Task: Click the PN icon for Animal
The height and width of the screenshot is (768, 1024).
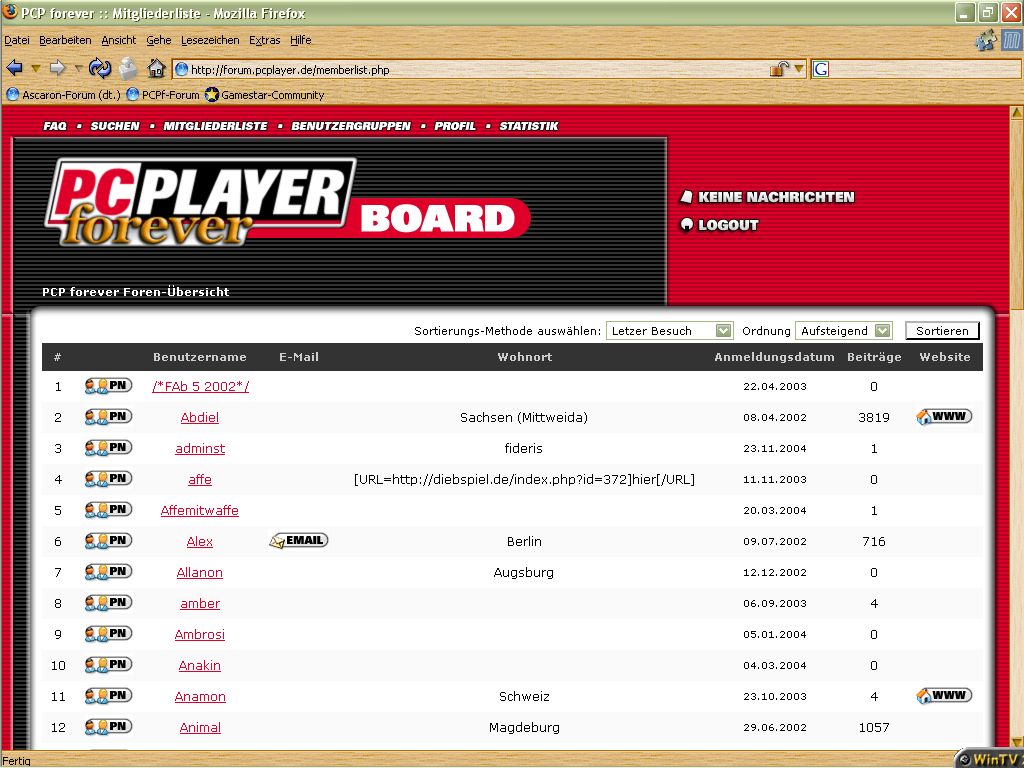Action: [108, 727]
